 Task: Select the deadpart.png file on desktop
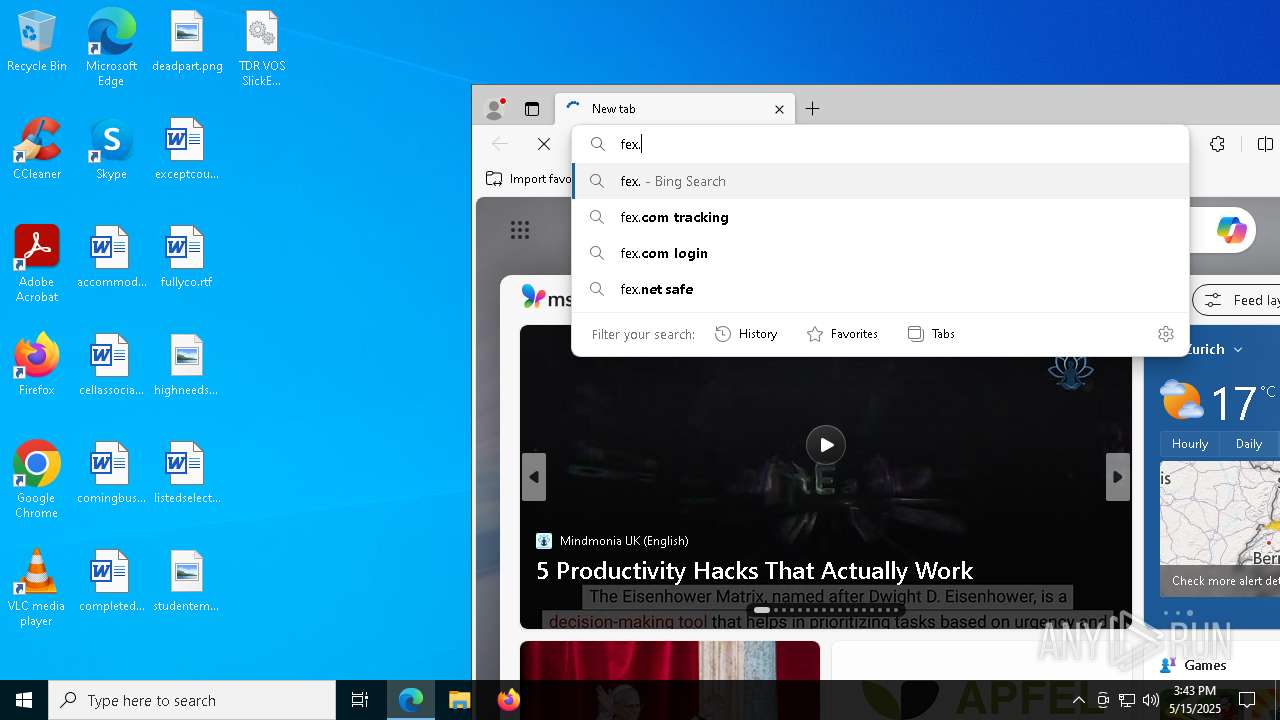coord(187,42)
